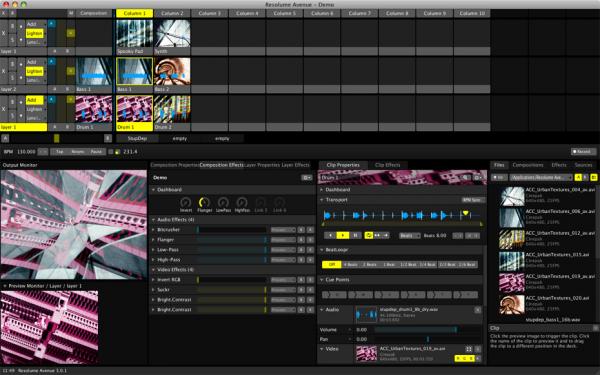Toggle Lighten blend mode on layer 2
The image size is (600, 375).
pos(34,72)
